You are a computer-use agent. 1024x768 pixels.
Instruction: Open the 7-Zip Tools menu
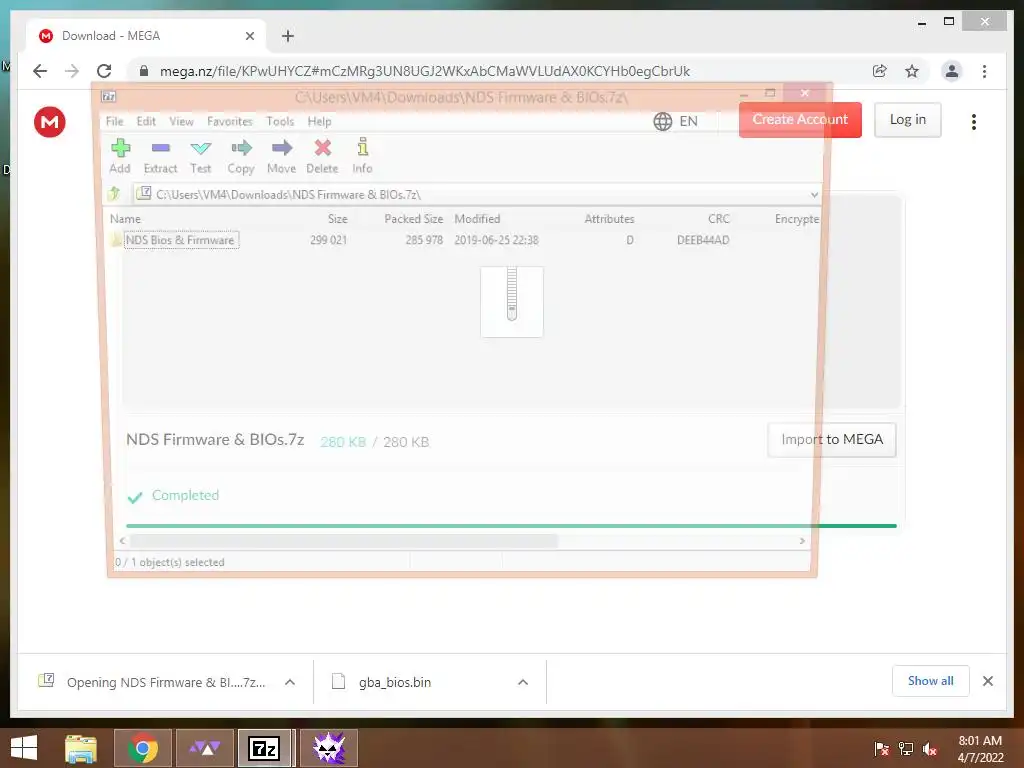(x=280, y=121)
